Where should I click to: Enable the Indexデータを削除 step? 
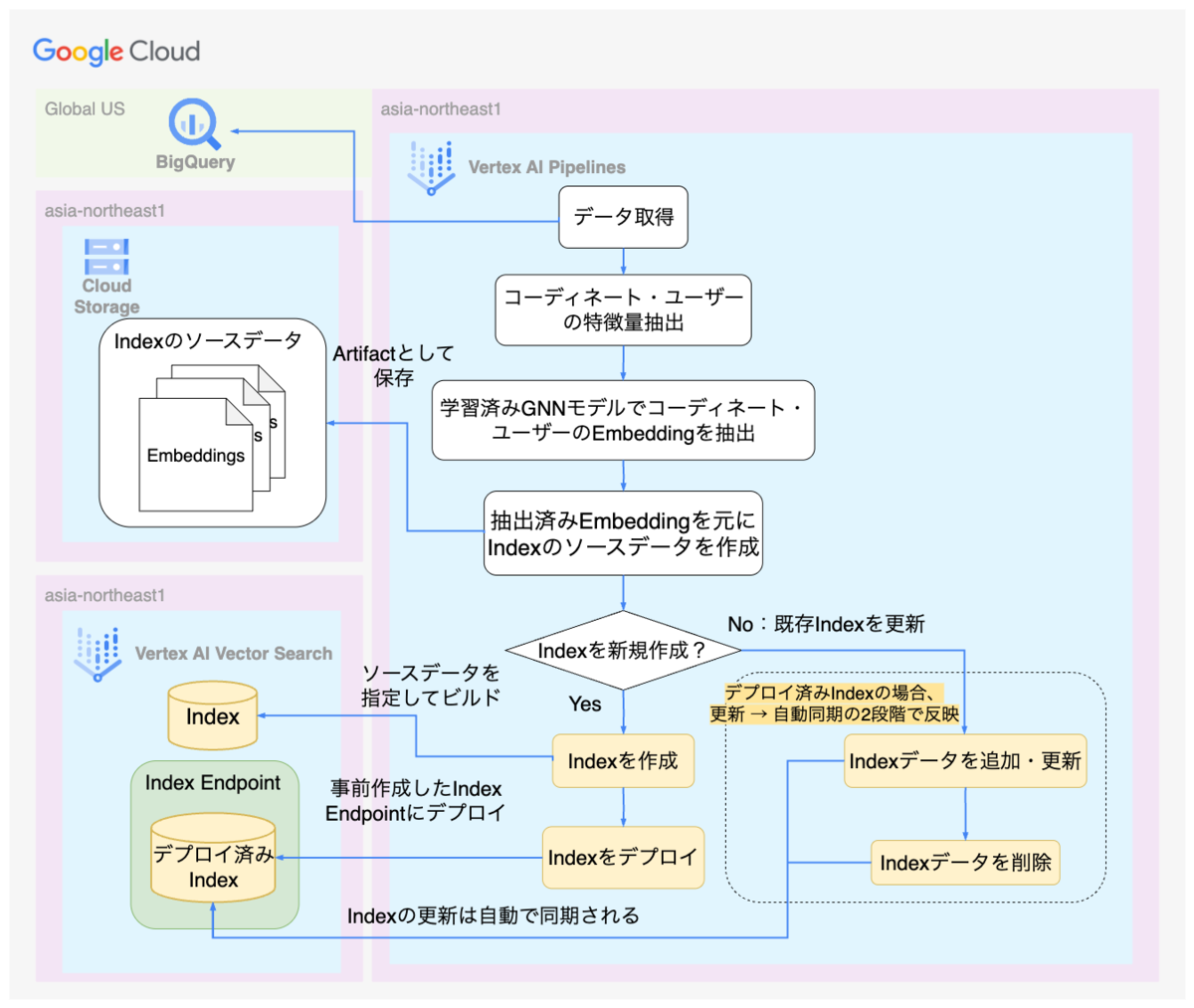(x=964, y=863)
